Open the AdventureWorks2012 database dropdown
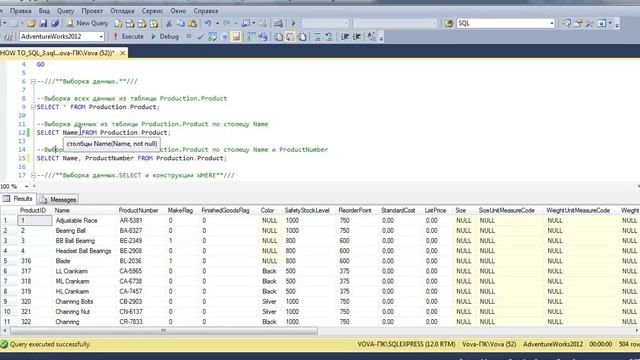This screenshot has height=360, width=640. point(101,37)
